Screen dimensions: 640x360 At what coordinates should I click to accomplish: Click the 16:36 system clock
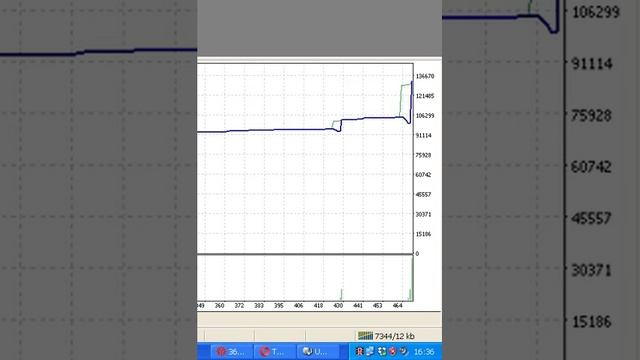[424, 352]
